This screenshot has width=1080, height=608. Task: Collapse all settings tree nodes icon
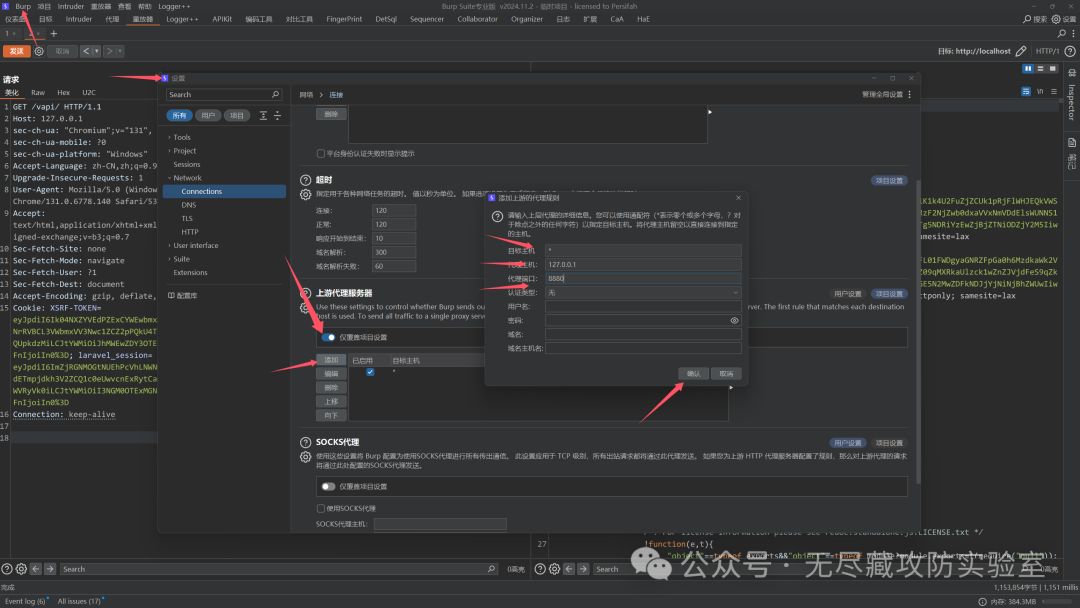point(278,116)
